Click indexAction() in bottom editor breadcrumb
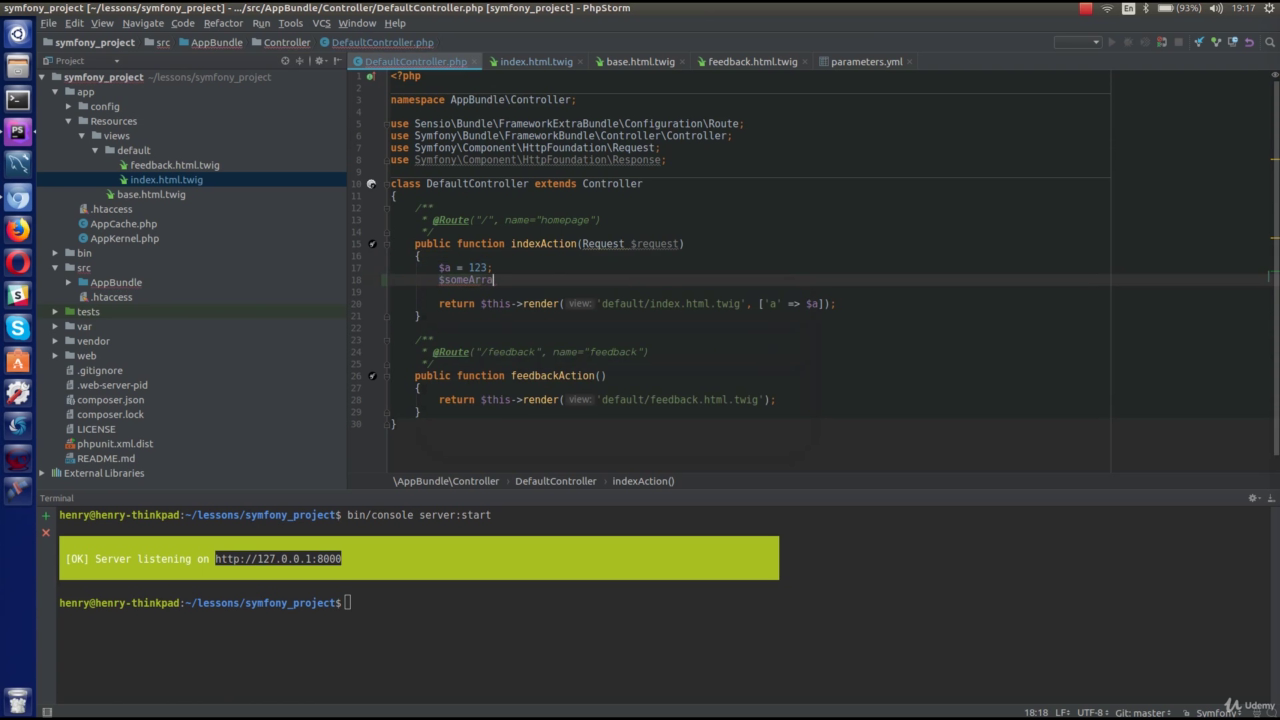This screenshot has height=720, width=1280. click(643, 481)
